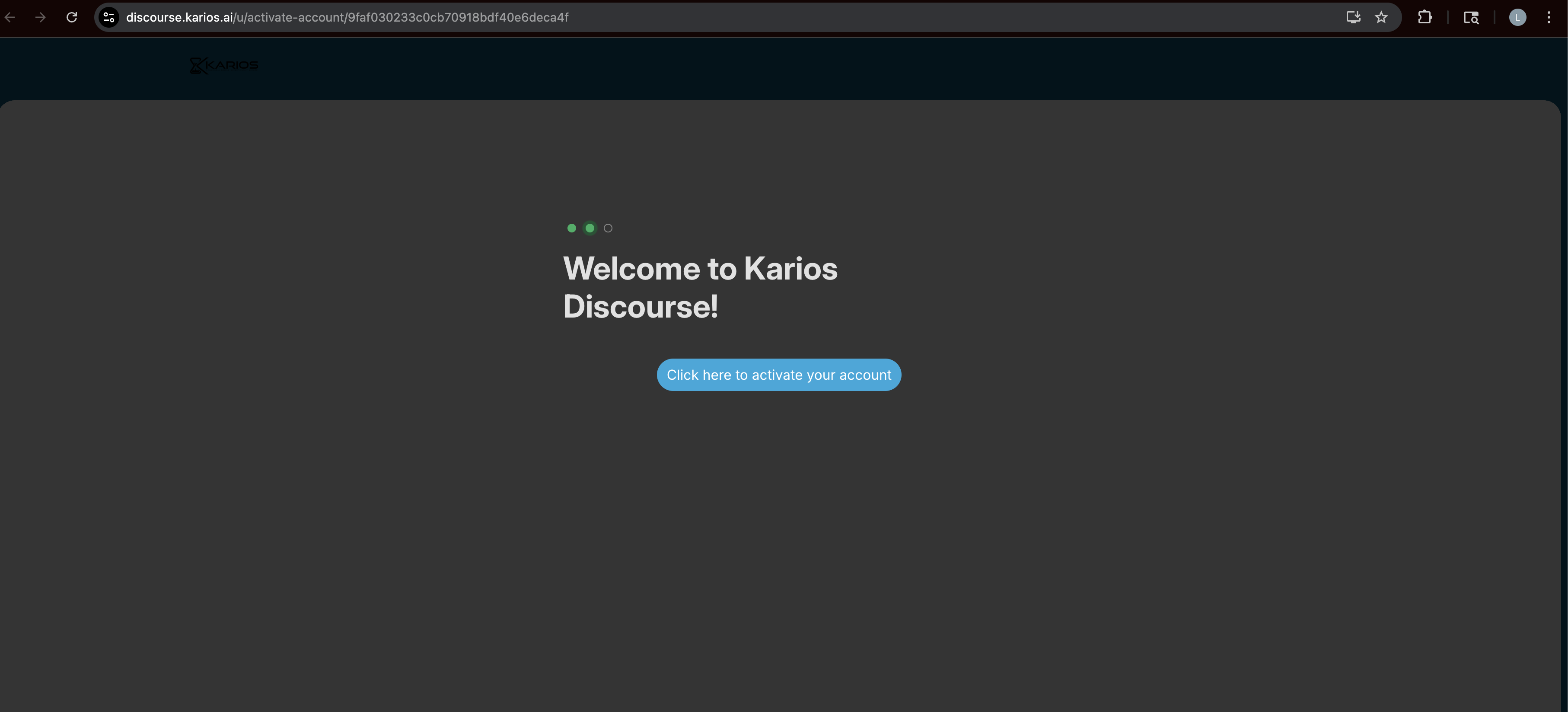Click the 'Welcome to Karios Discourse!' heading
1568x712 pixels.
coord(700,287)
